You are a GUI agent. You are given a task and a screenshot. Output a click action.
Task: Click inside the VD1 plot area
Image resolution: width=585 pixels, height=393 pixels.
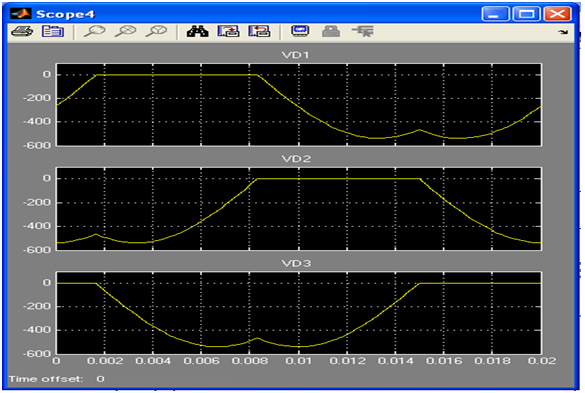(298, 105)
